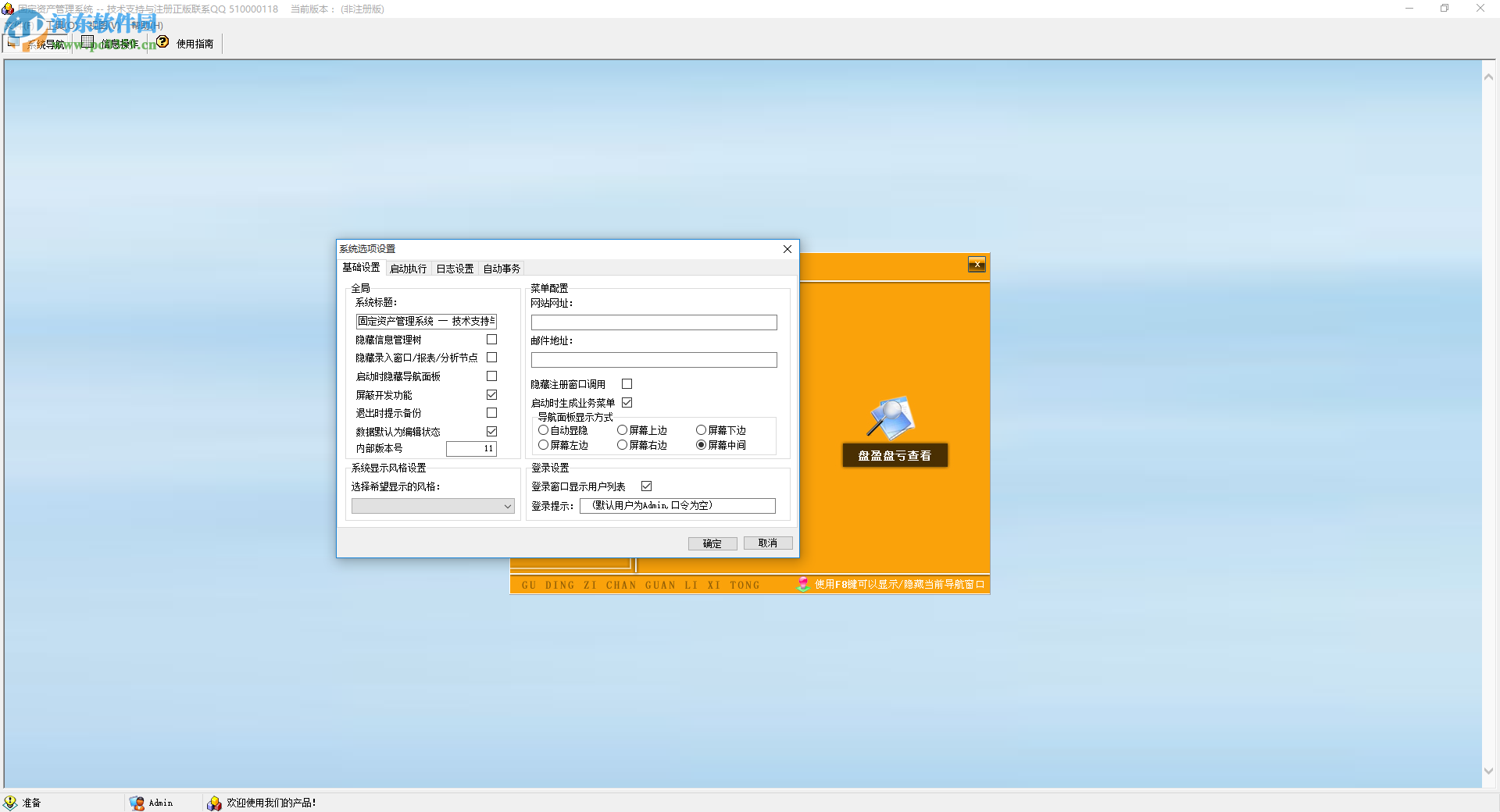Uncheck 屏蔽开发功能 checkbox
The height and width of the screenshot is (812, 1500).
click(x=491, y=395)
